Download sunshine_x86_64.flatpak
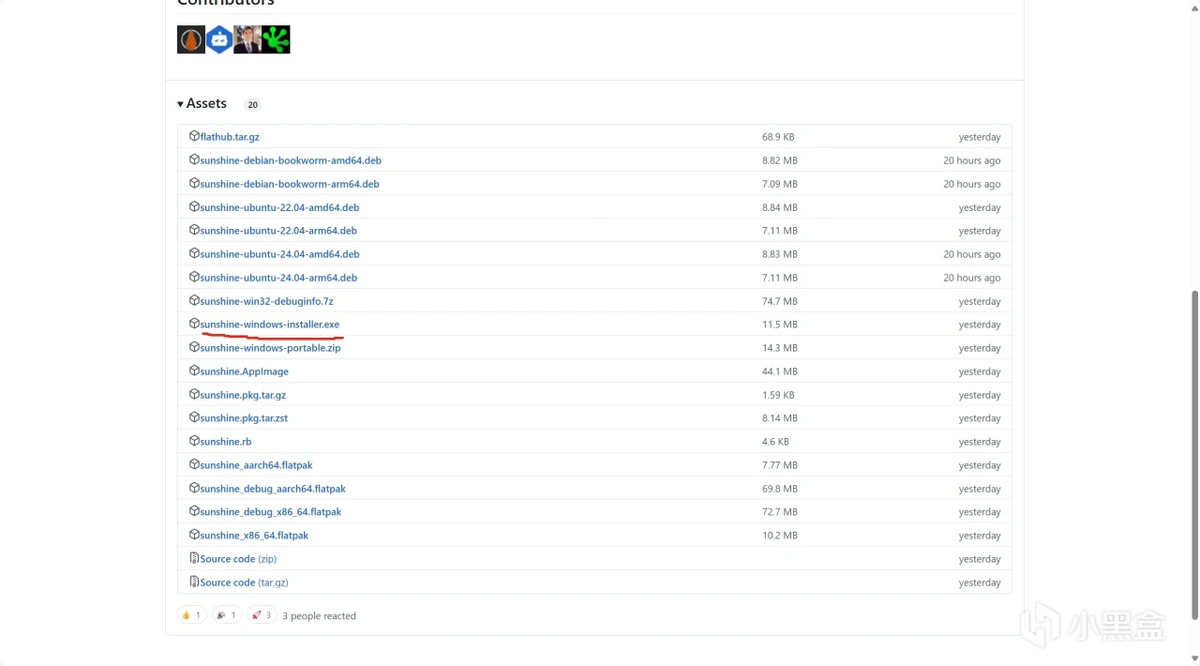The height and width of the screenshot is (666, 1200). coord(254,536)
